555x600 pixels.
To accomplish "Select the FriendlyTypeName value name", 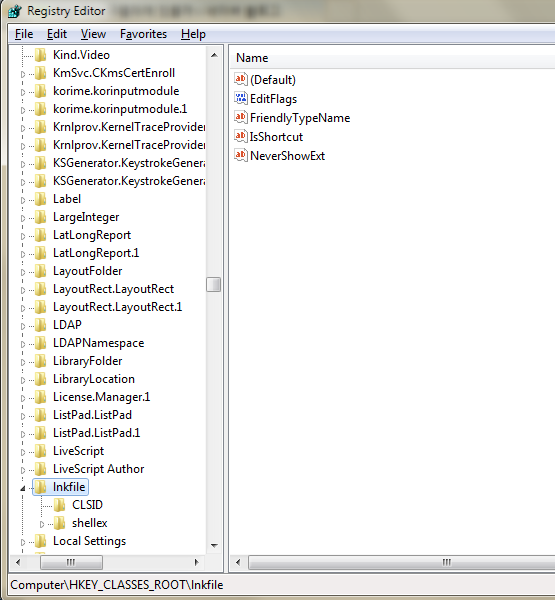I will coord(300,117).
